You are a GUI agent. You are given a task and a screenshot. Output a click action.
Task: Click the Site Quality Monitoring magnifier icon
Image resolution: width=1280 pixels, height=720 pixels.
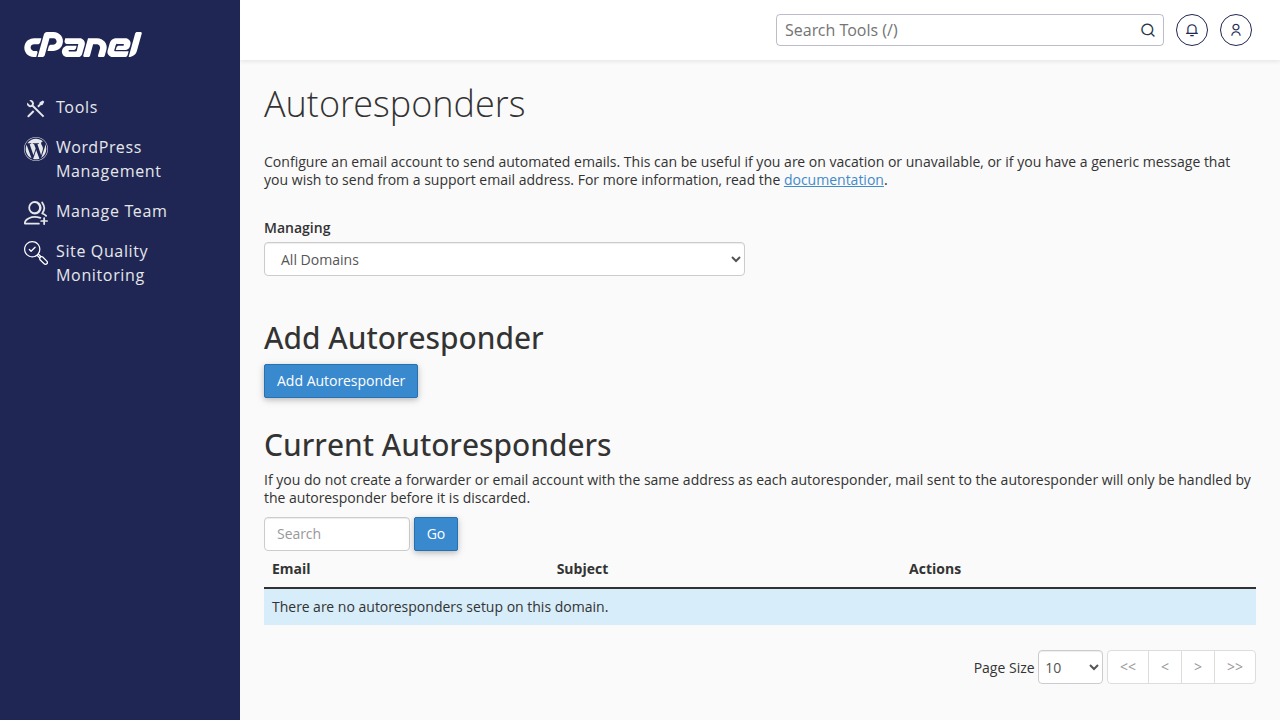[36, 253]
